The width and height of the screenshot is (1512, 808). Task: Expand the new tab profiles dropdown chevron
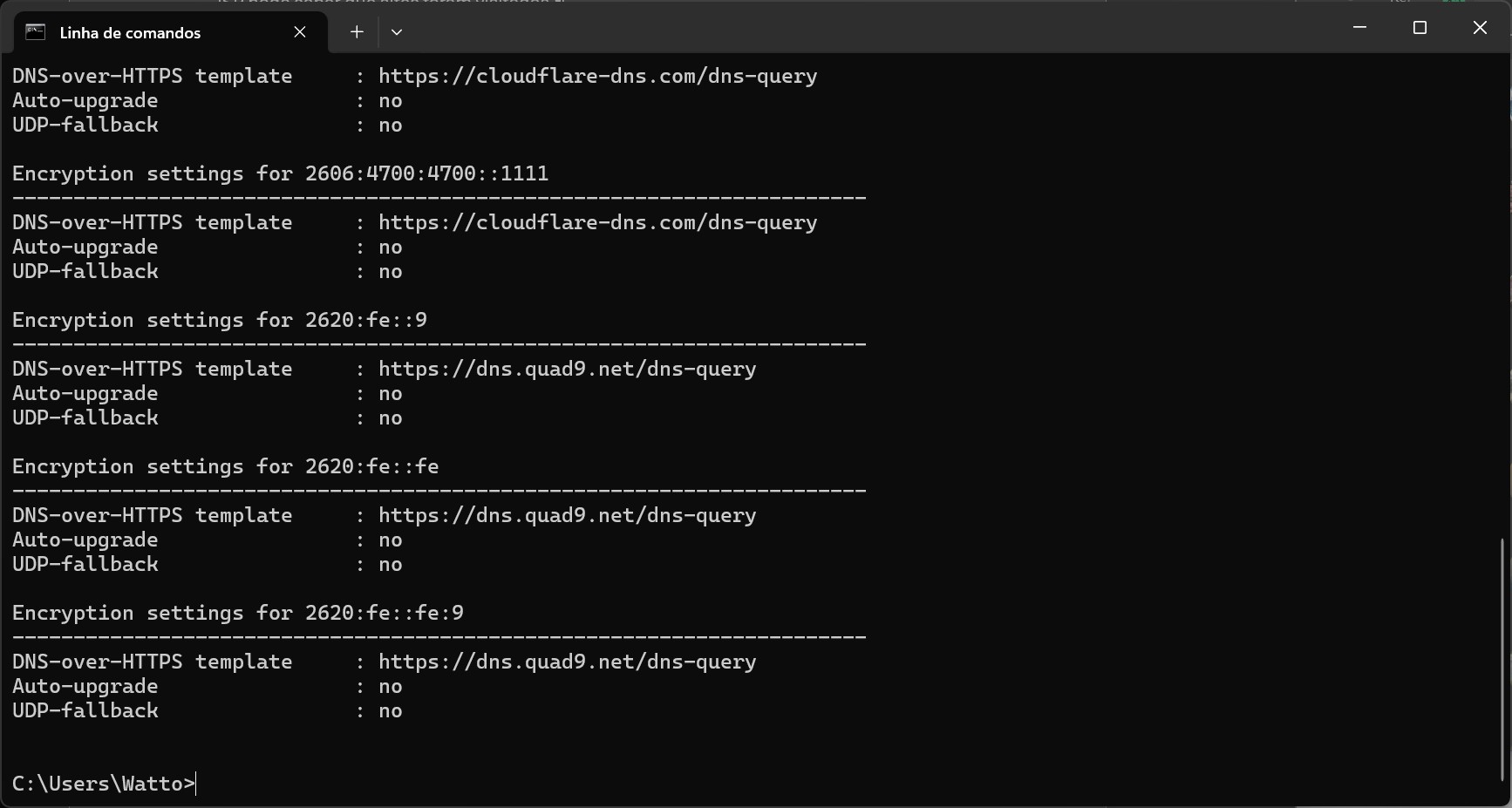[397, 32]
